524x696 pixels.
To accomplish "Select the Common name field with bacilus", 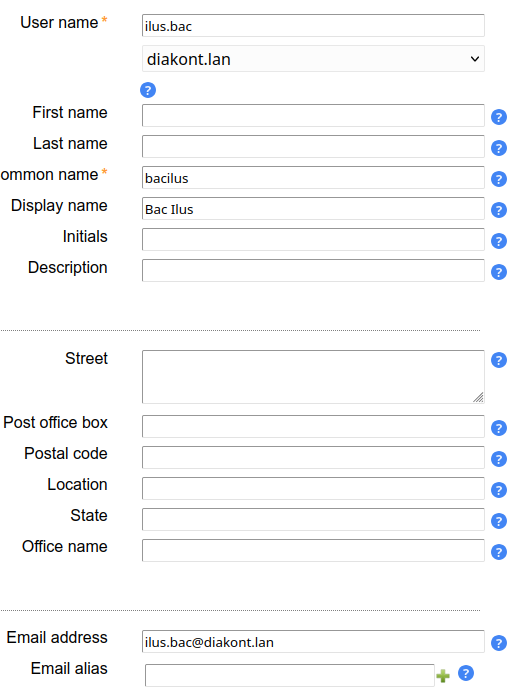I will [313, 178].
